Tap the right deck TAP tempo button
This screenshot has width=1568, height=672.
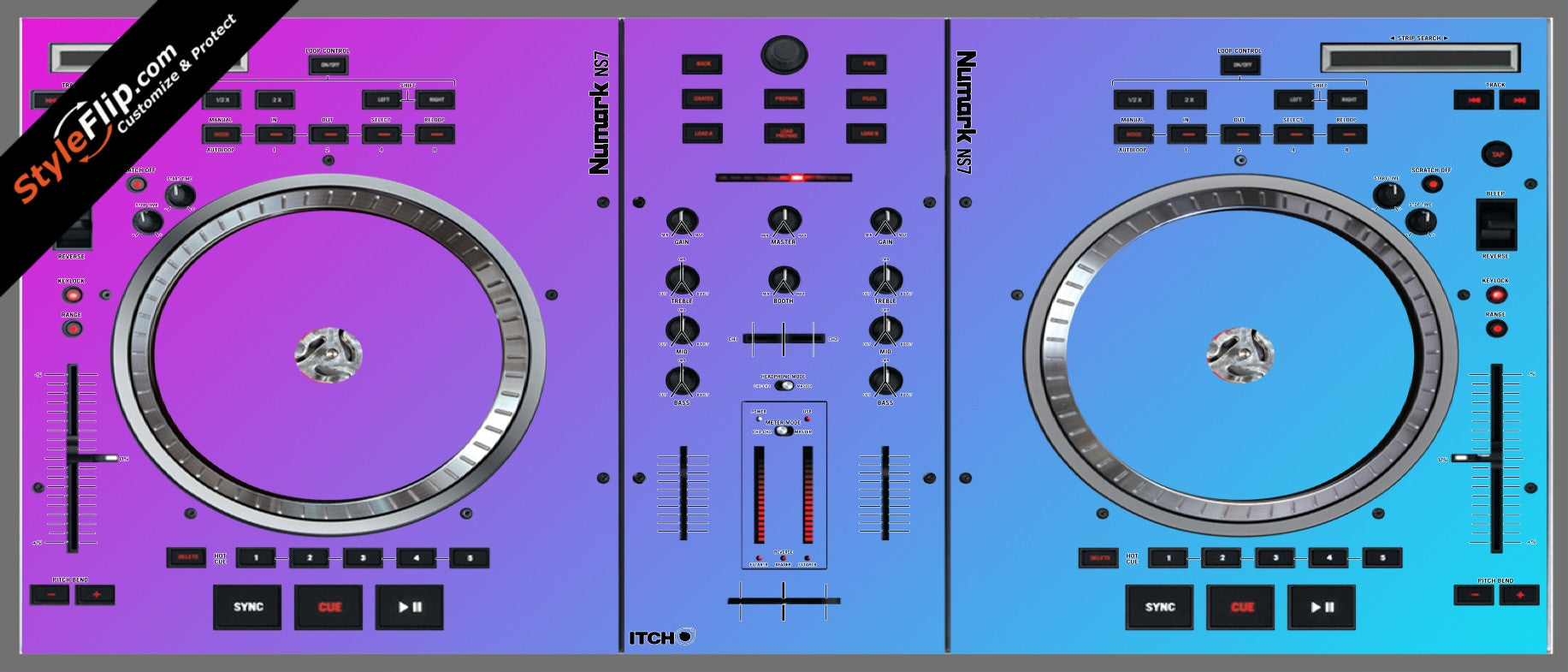(x=1497, y=154)
